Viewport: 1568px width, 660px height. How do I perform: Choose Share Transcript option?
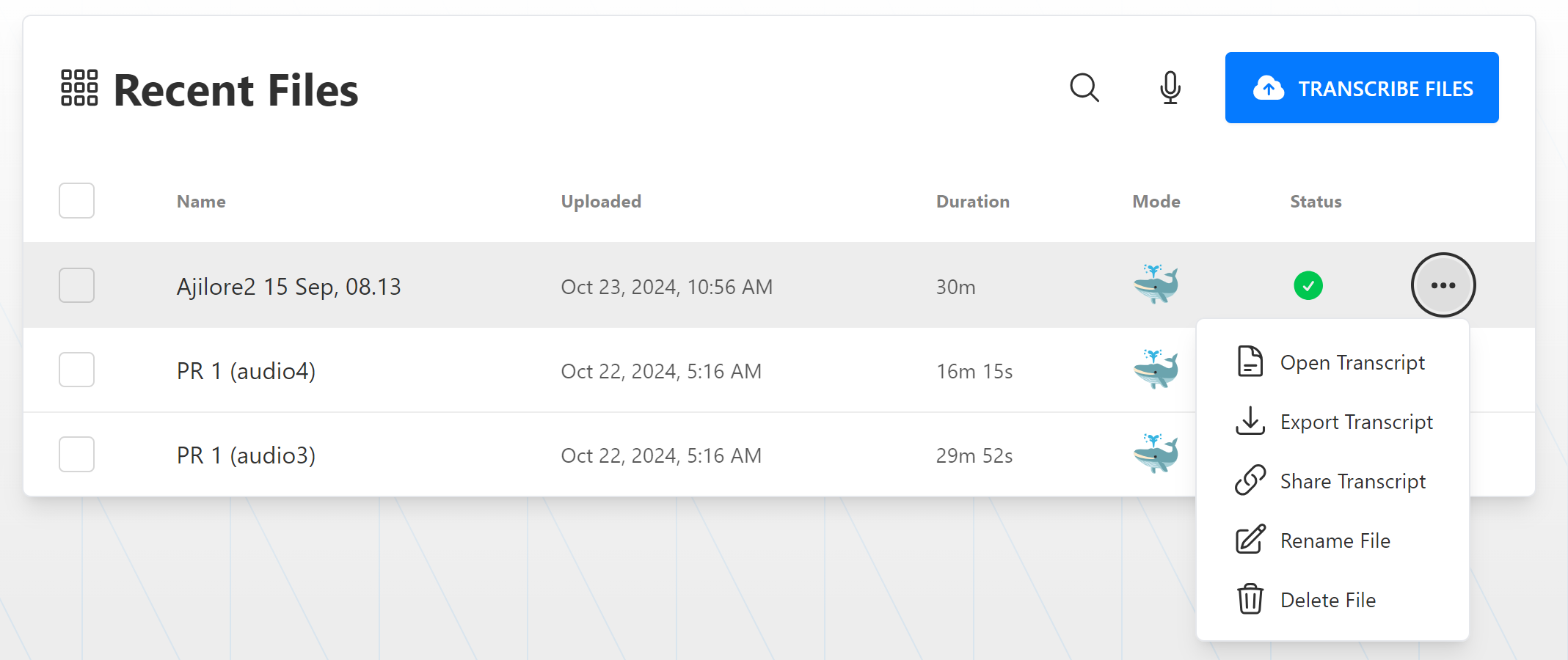pos(1332,481)
